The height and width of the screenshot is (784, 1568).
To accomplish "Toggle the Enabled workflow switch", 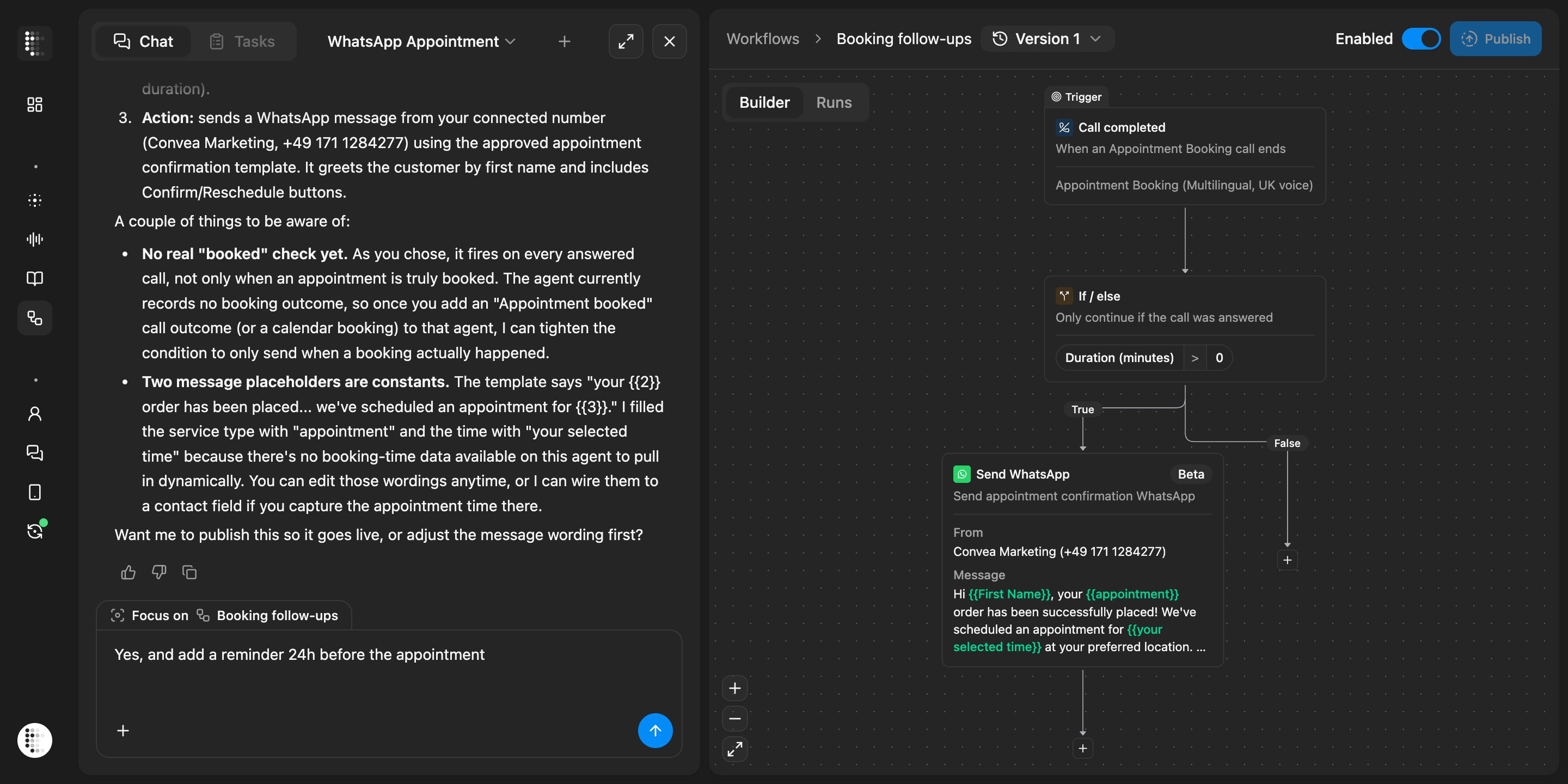I will (x=1422, y=38).
